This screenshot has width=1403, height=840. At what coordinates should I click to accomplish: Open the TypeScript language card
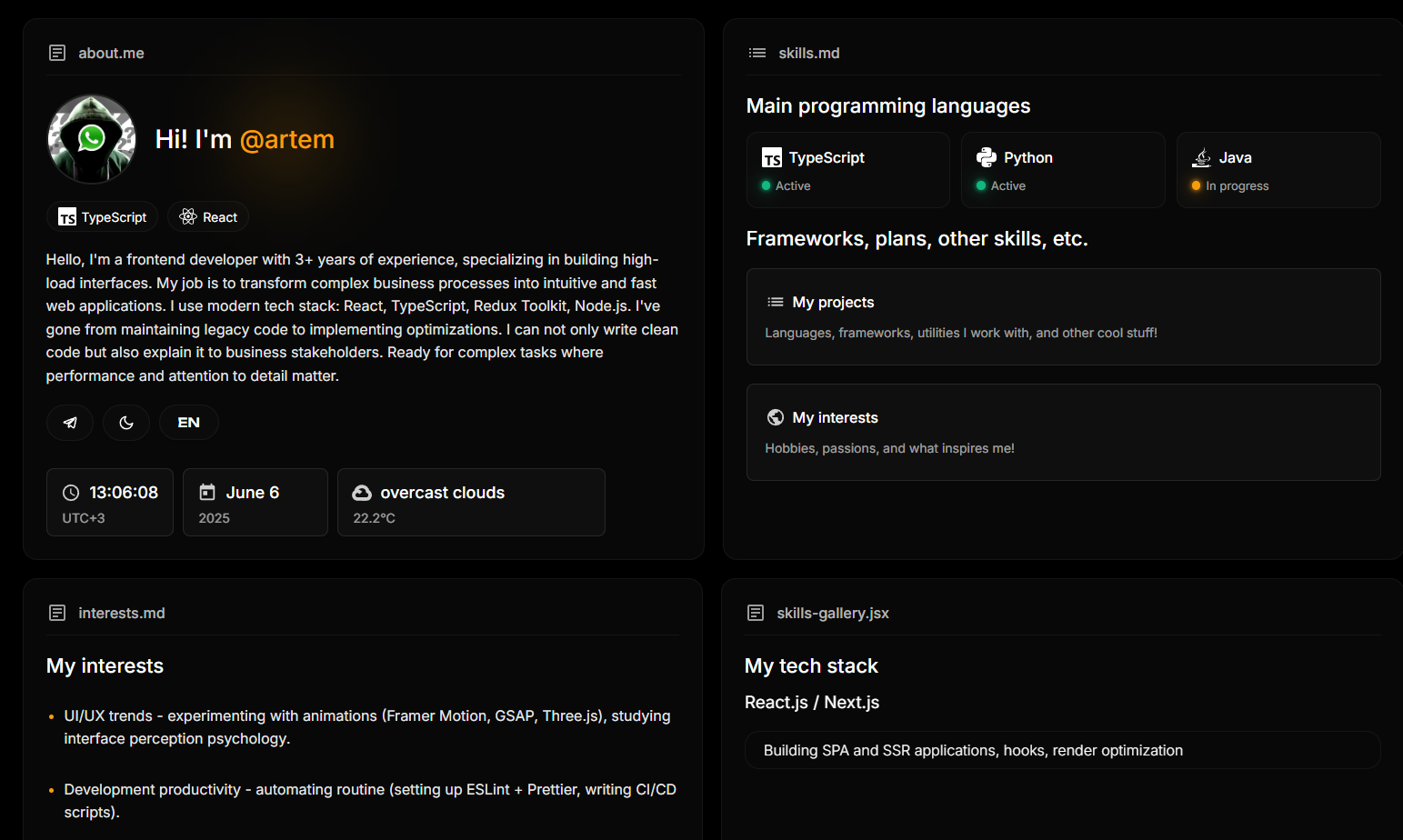[x=848, y=170]
